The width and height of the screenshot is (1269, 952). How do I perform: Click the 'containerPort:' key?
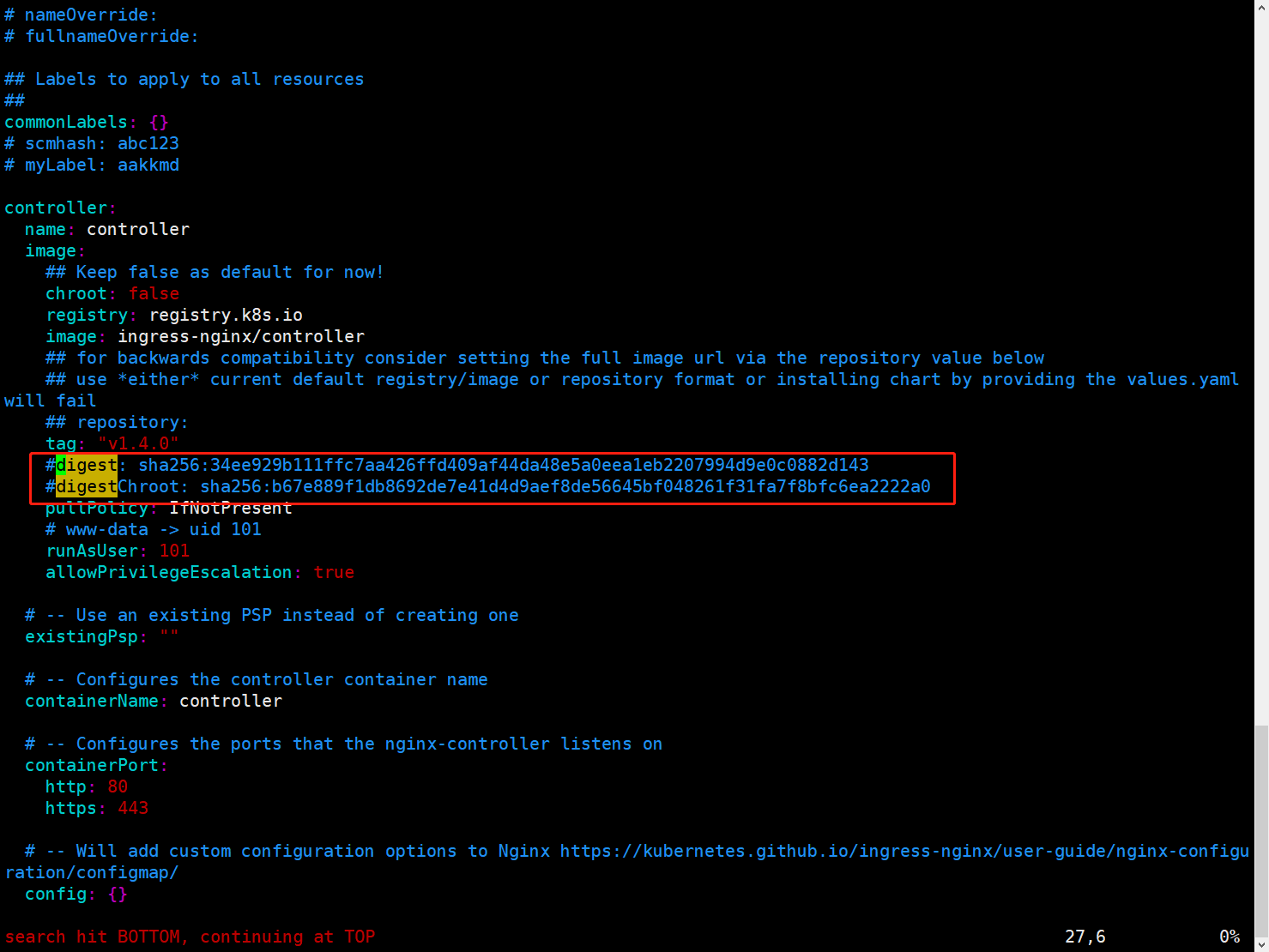click(96, 765)
